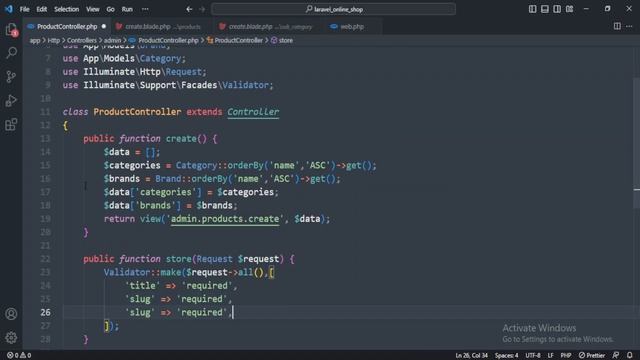Screen dimensions: 640x360
Task: Select the app breadcrumb segment
Action: pos(35,40)
